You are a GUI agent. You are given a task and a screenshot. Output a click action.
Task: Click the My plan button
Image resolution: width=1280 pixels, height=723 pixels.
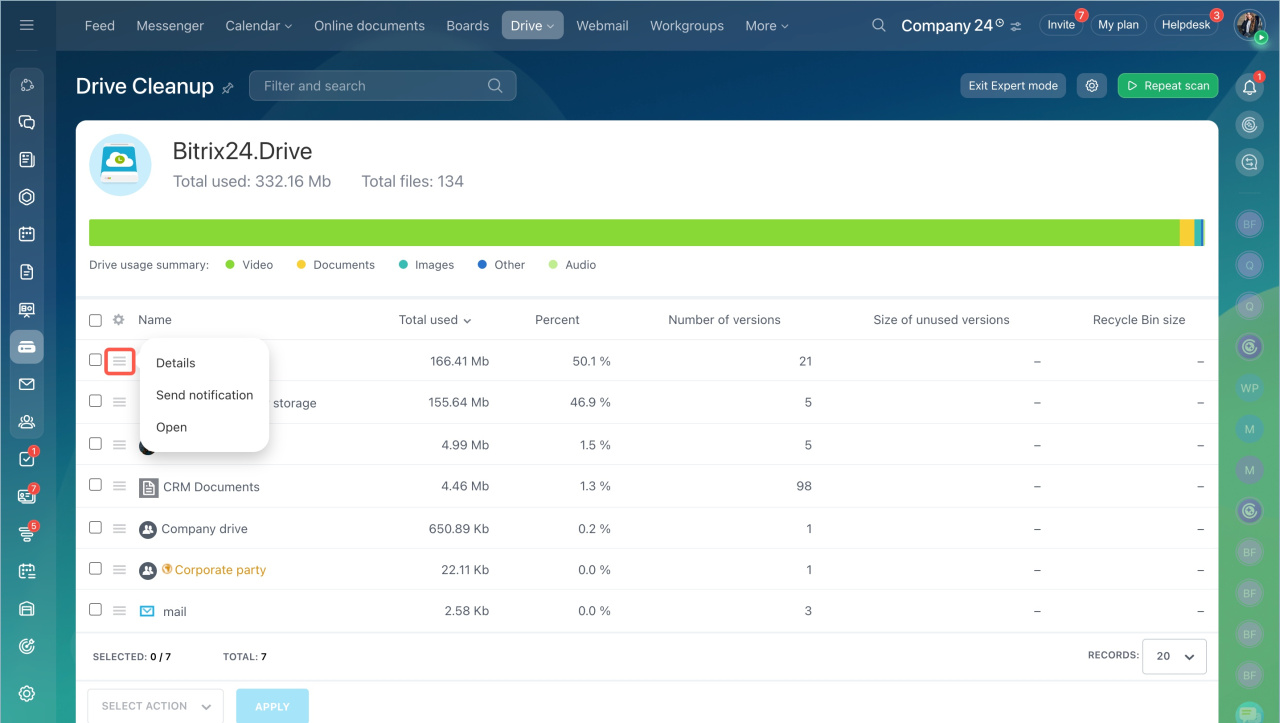1118,25
